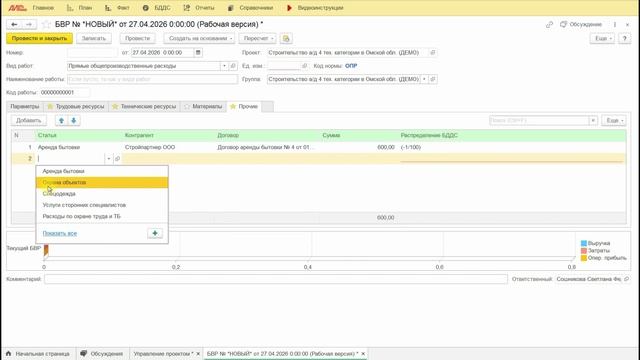This screenshot has height=360, width=640.
Task: Open the Главное menu
Action: tap(43, 8)
